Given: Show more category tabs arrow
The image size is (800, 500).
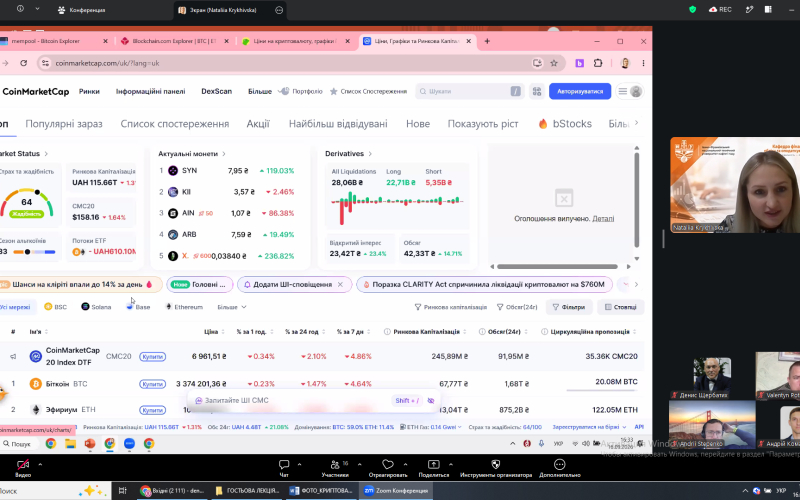Looking at the screenshot, I should coord(636,123).
